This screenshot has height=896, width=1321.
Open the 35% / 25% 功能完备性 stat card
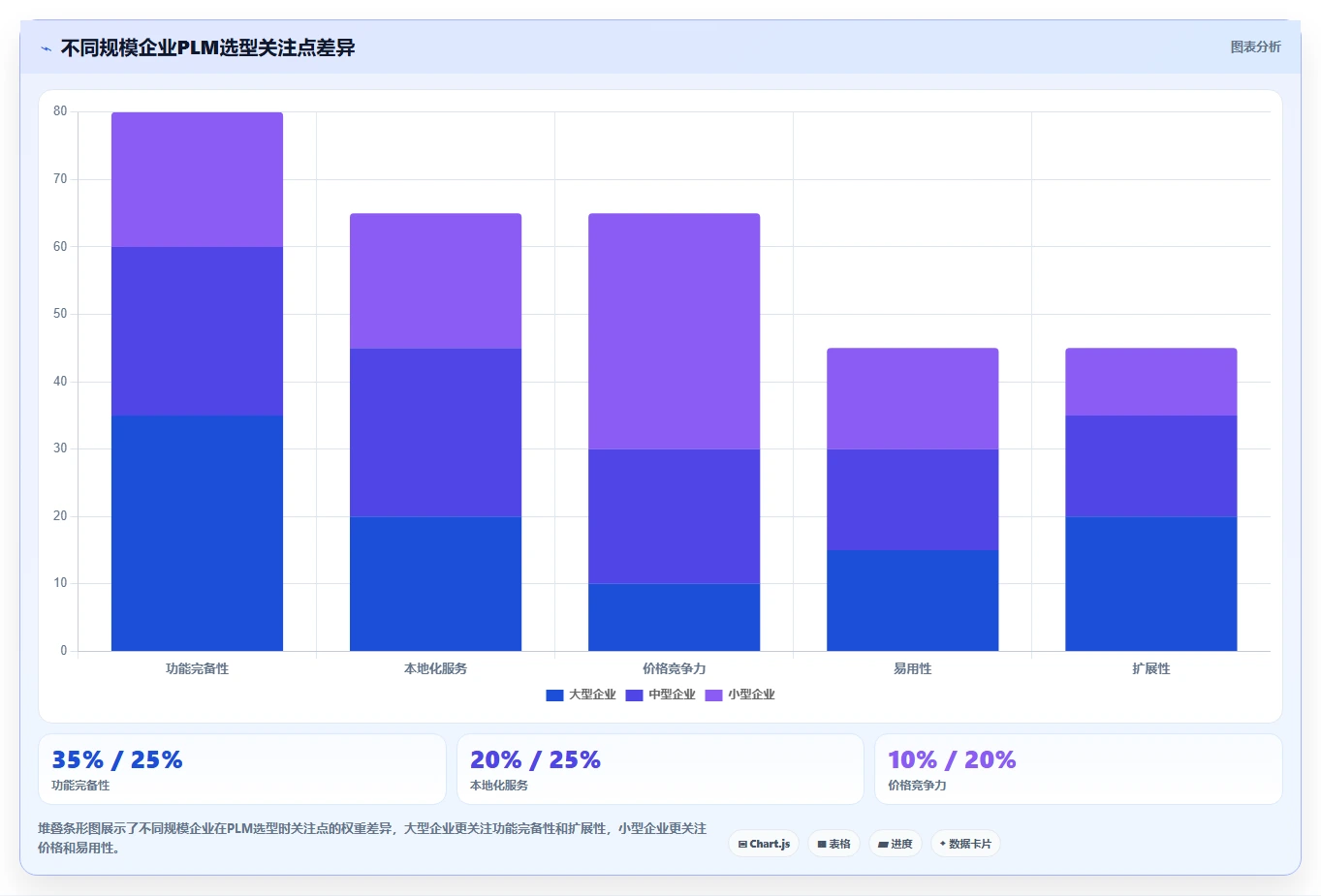pyautogui.click(x=242, y=769)
